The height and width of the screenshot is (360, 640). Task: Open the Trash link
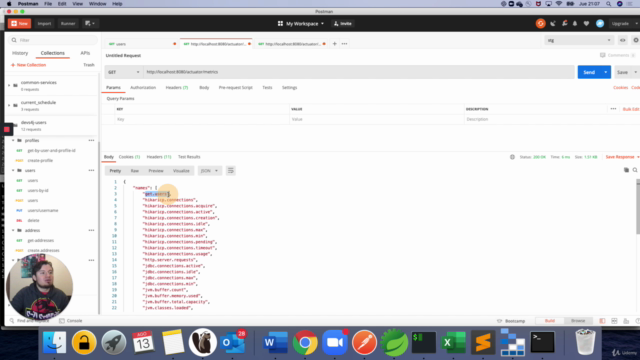coord(89,65)
